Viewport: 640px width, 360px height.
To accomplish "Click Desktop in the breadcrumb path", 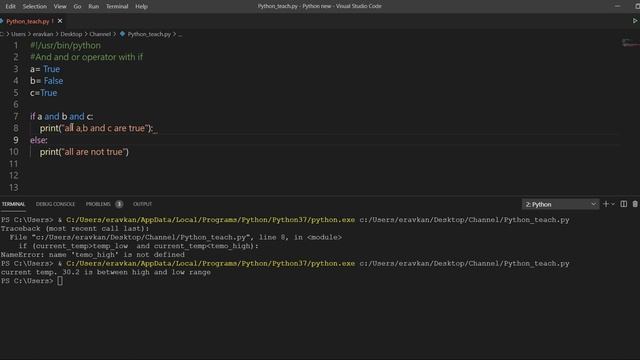I will 71,34.
